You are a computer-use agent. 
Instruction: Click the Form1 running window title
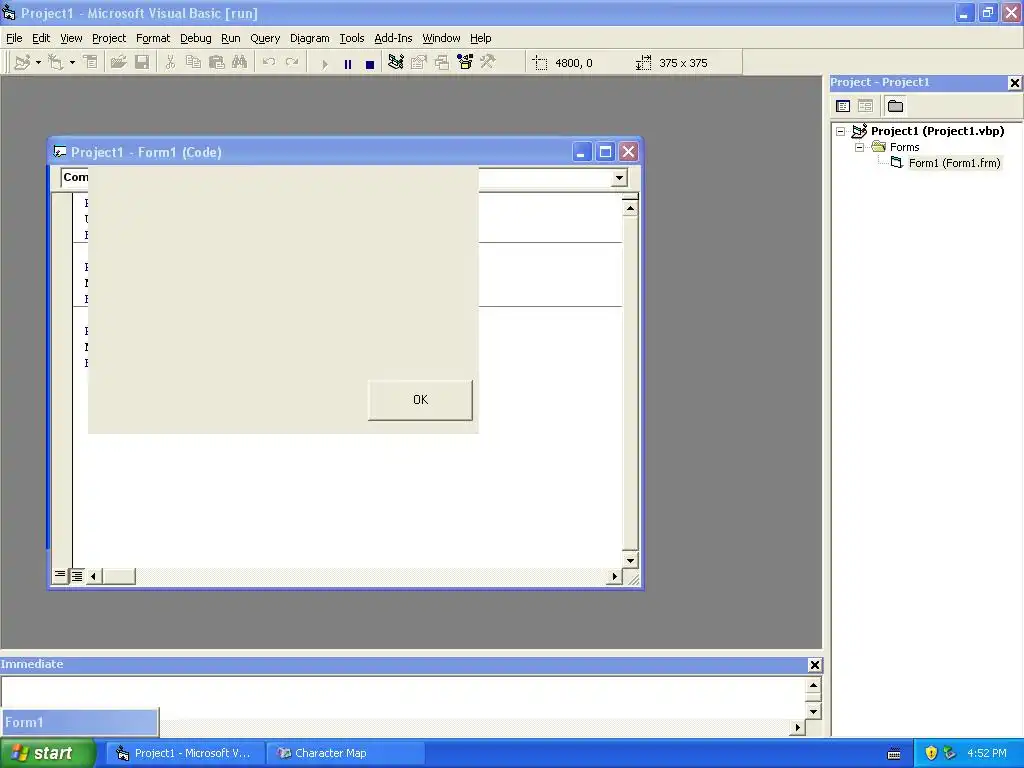tap(80, 722)
